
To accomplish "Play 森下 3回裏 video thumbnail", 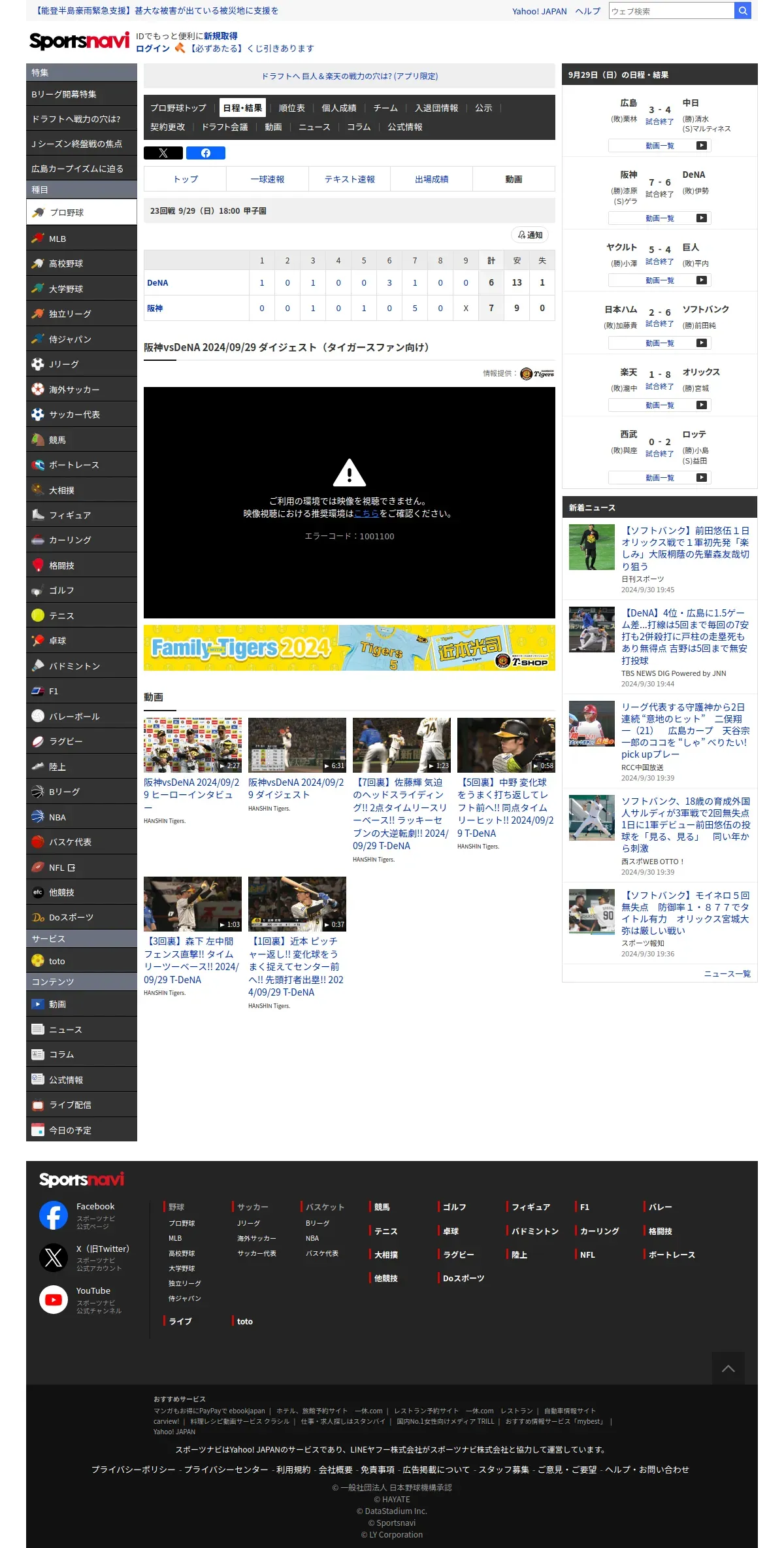I will pos(193,904).
